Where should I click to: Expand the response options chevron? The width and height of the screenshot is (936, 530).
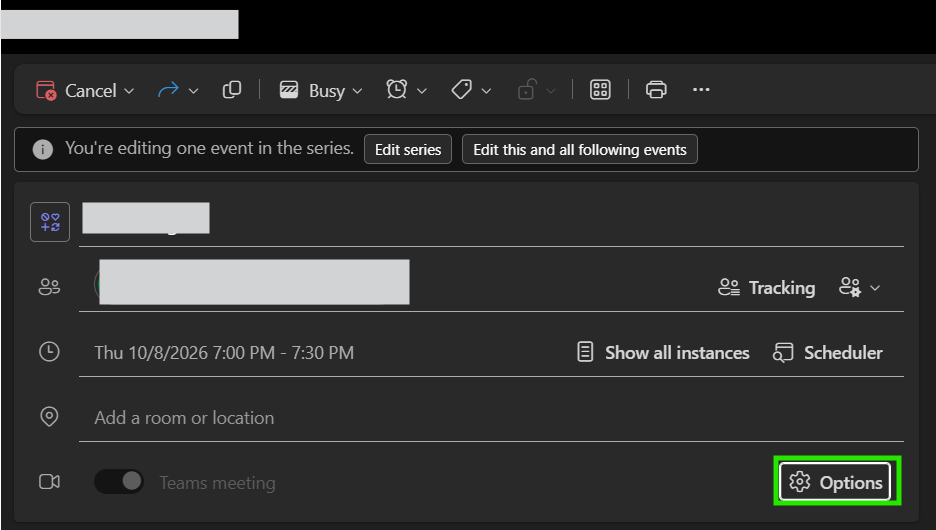click(x=875, y=288)
